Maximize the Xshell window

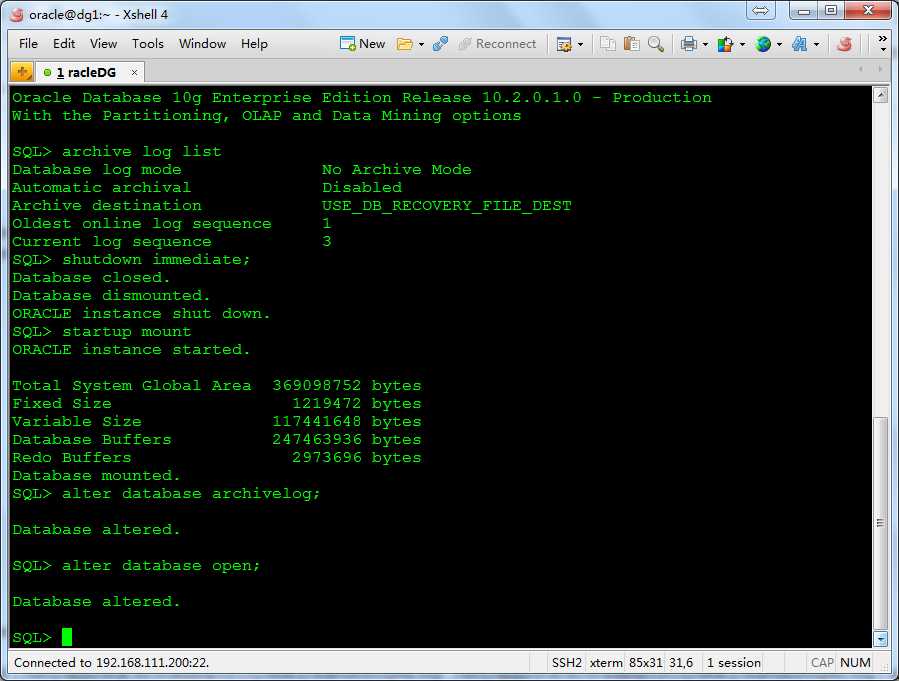coord(831,10)
